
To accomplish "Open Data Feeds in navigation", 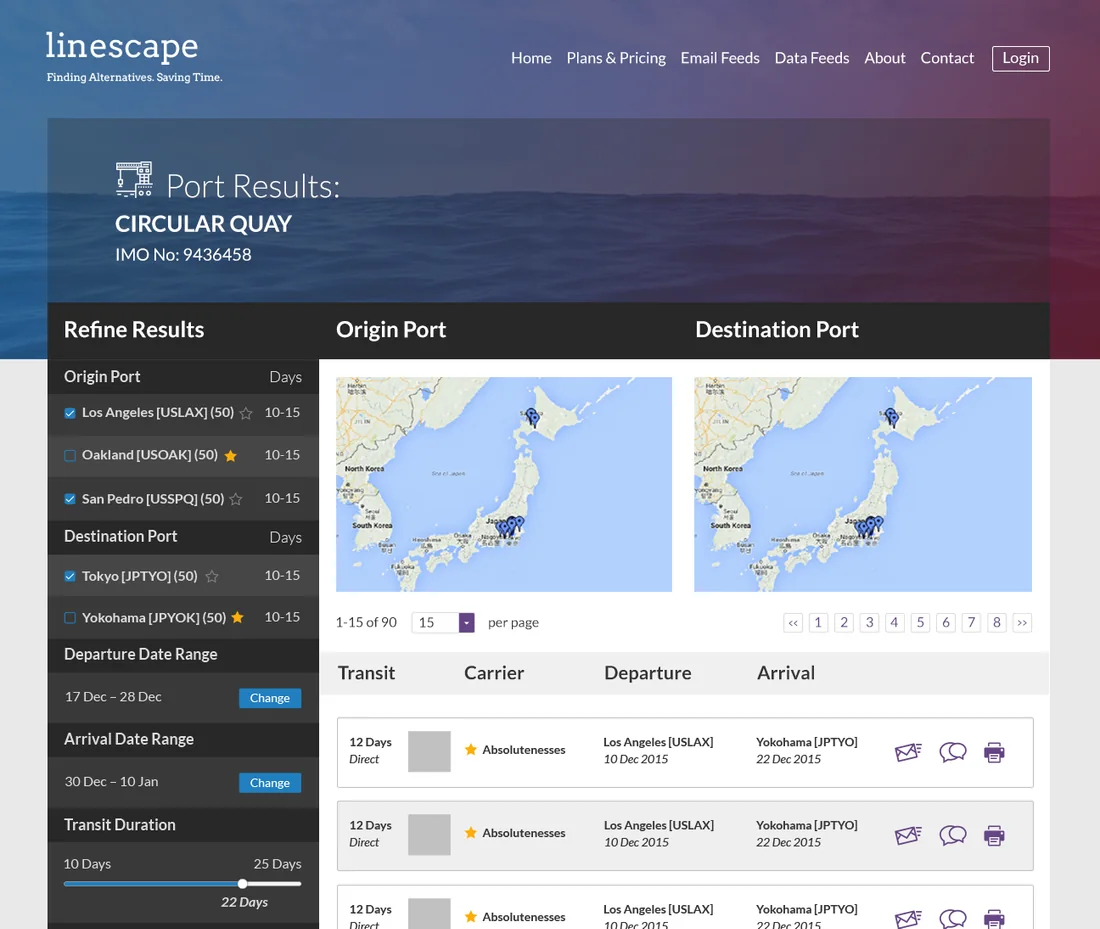I will (x=812, y=58).
